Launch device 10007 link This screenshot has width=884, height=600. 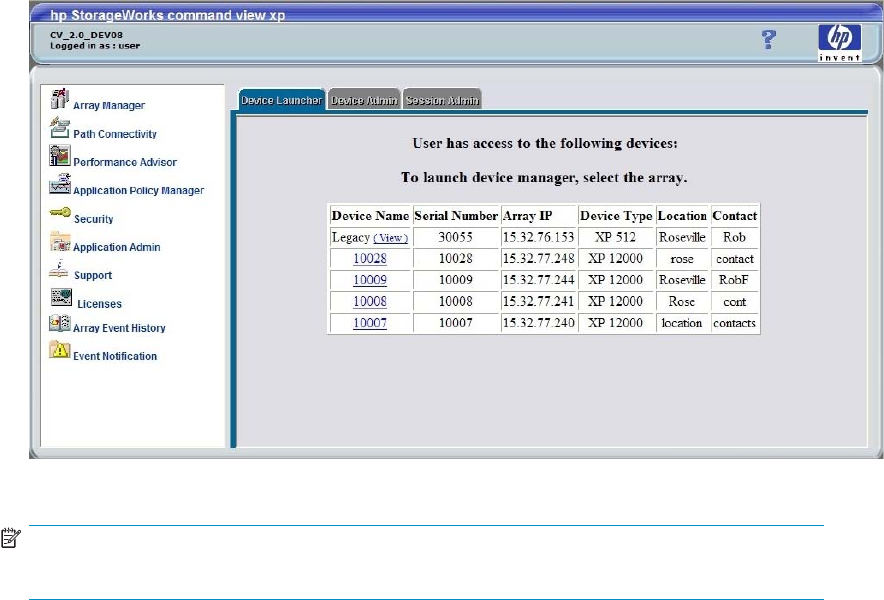[x=369, y=323]
